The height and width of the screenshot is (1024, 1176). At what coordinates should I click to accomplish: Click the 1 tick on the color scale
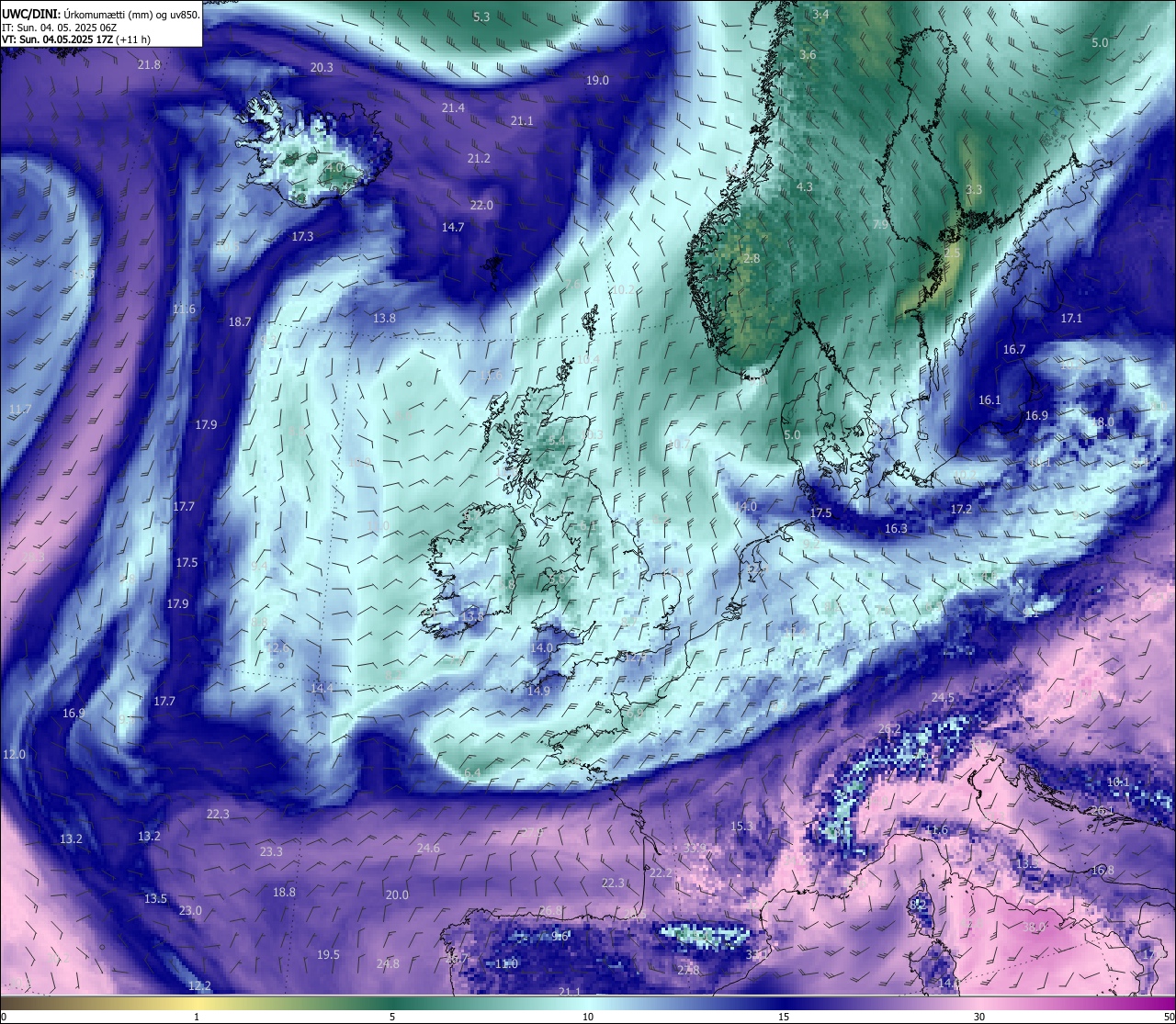[197, 1017]
